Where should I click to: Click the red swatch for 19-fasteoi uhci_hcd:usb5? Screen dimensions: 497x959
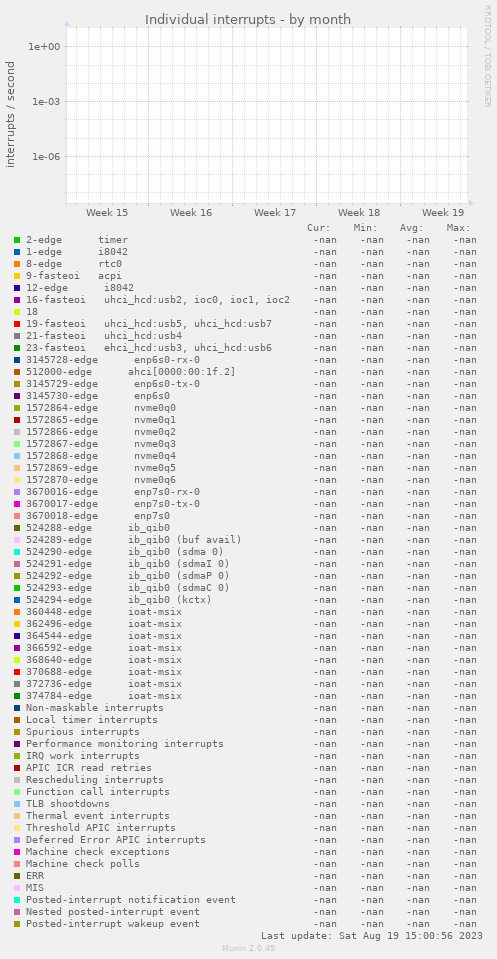click(17, 324)
